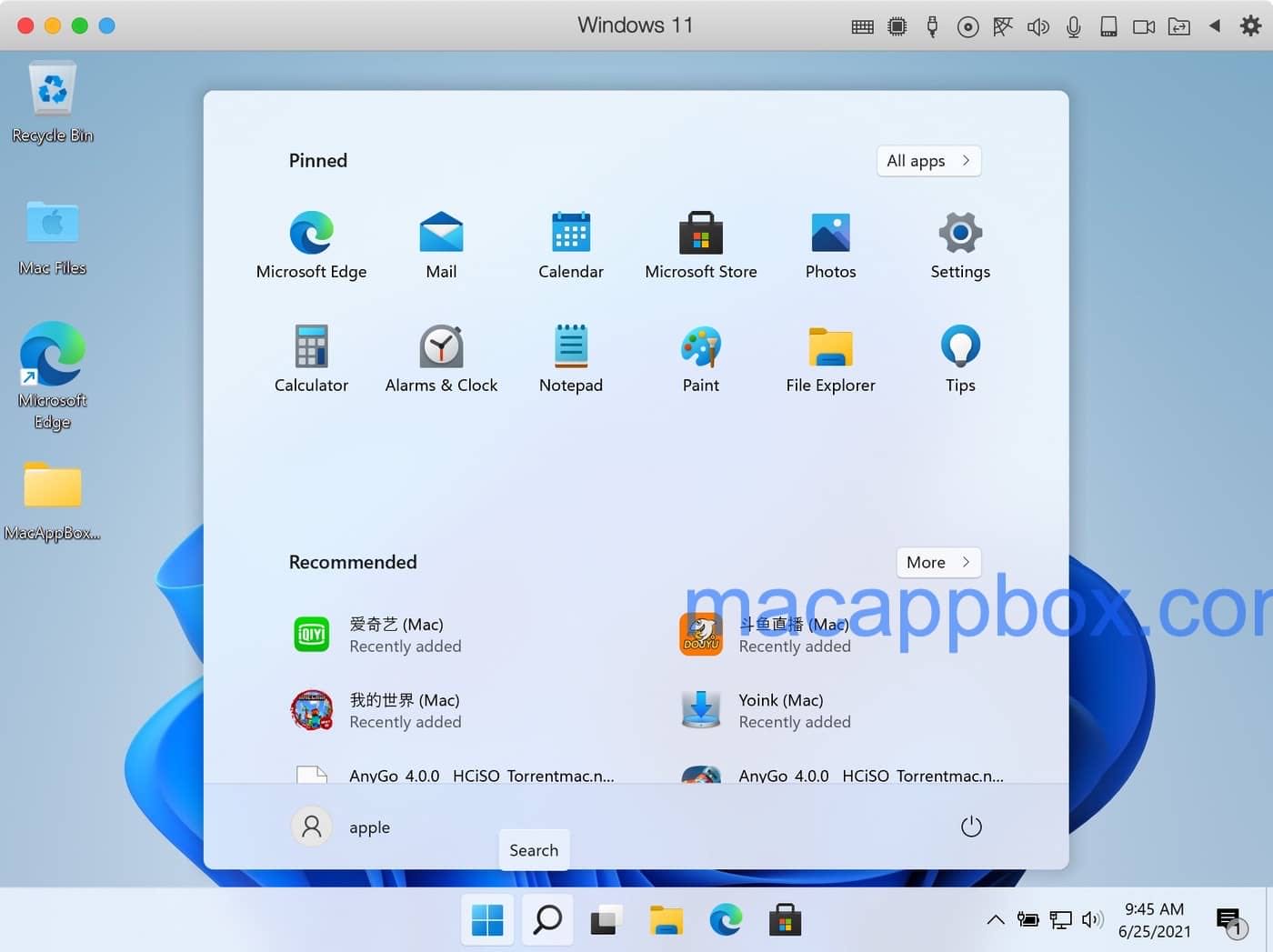Select the Mac Files desktop folder

coord(53,237)
